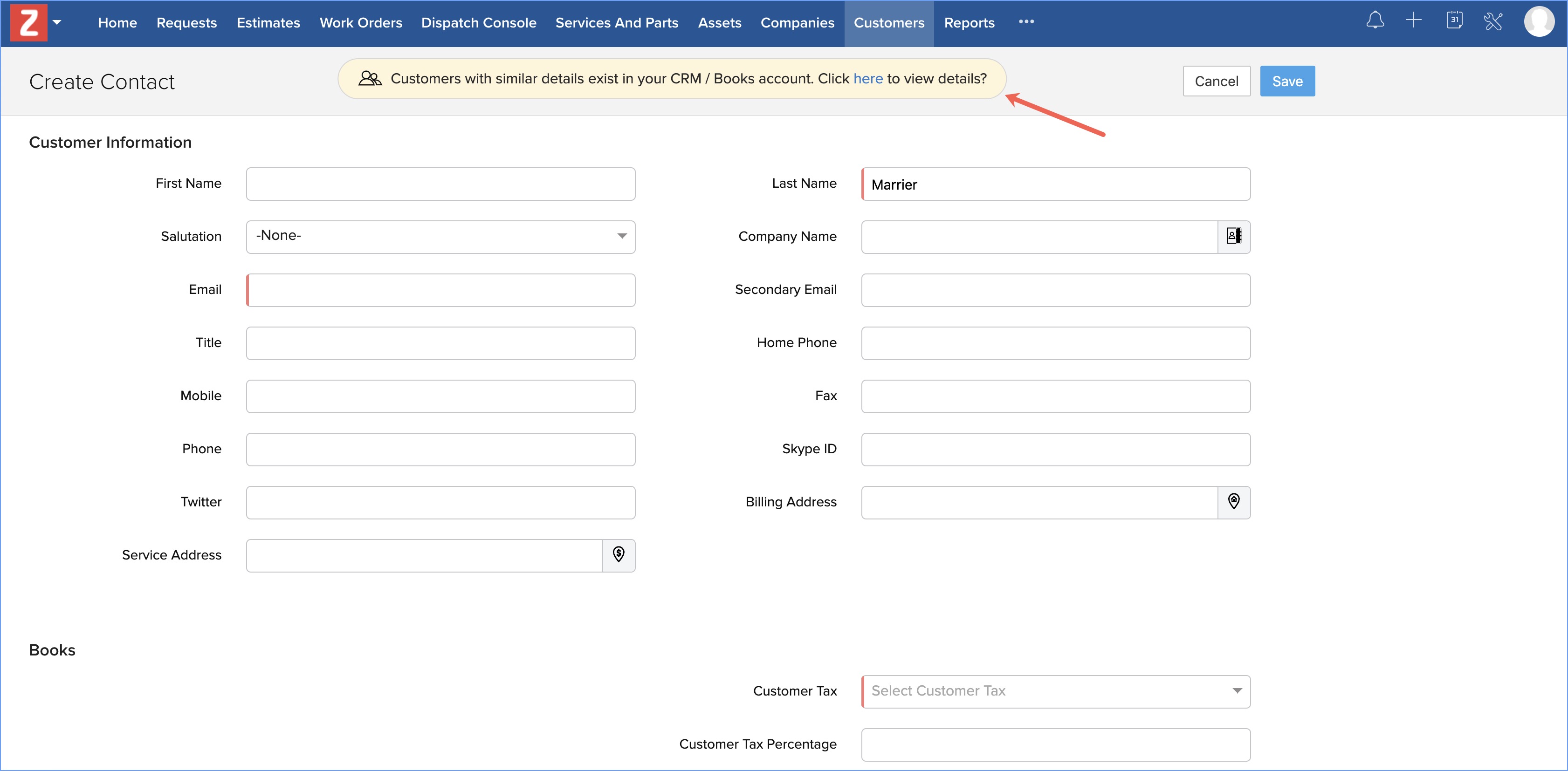
Task: Click the Zoho FSM logo icon
Action: 28,22
